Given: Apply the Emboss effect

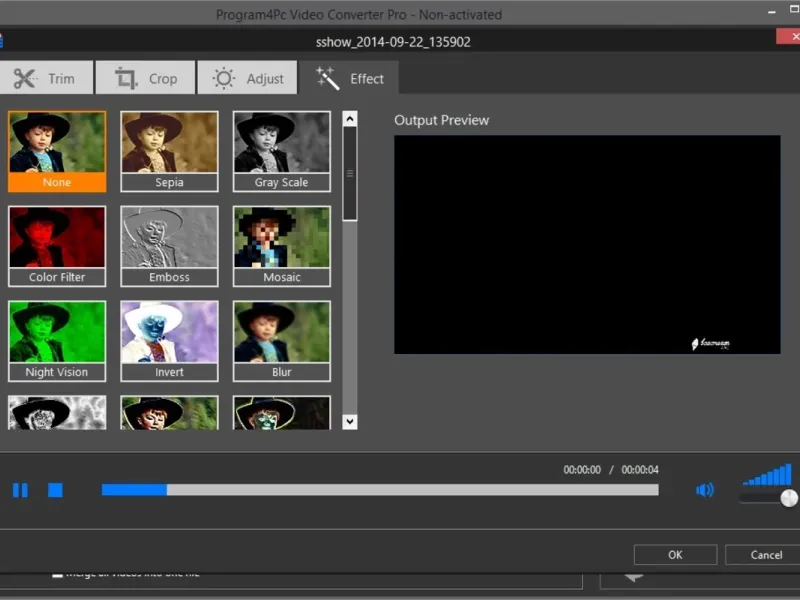Looking at the screenshot, I should pyautogui.click(x=169, y=245).
